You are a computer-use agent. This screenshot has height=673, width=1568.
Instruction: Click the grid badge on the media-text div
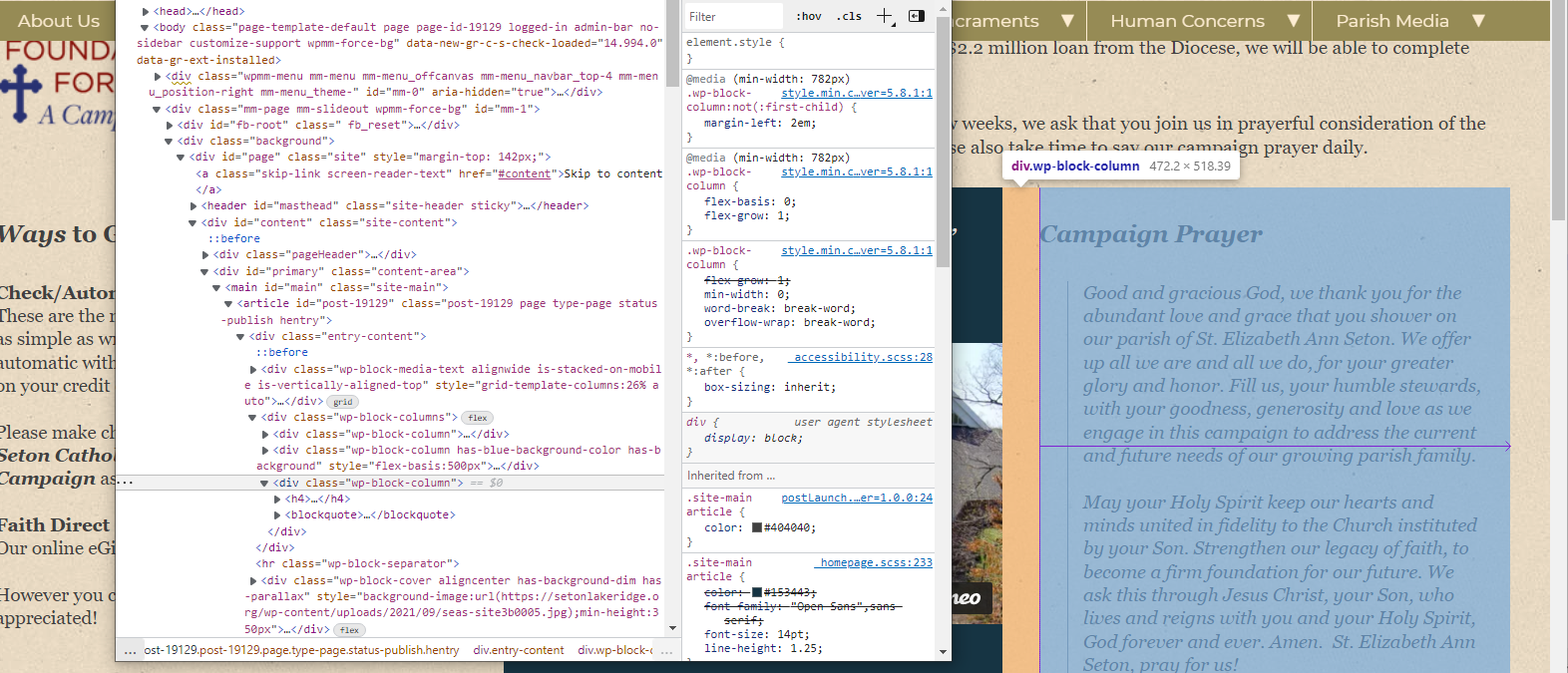pos(343,402)
